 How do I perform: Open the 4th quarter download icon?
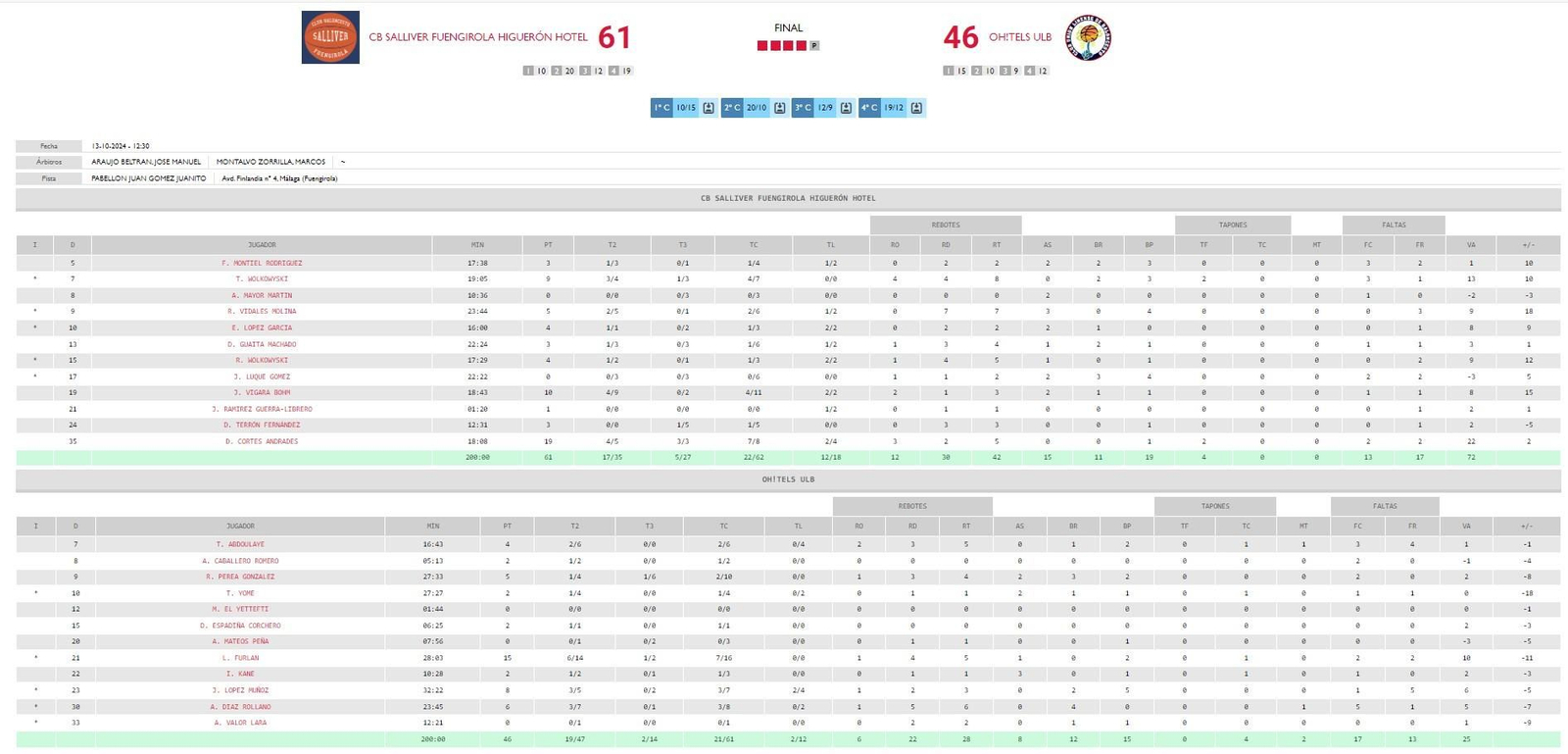(x=916, y=108)
